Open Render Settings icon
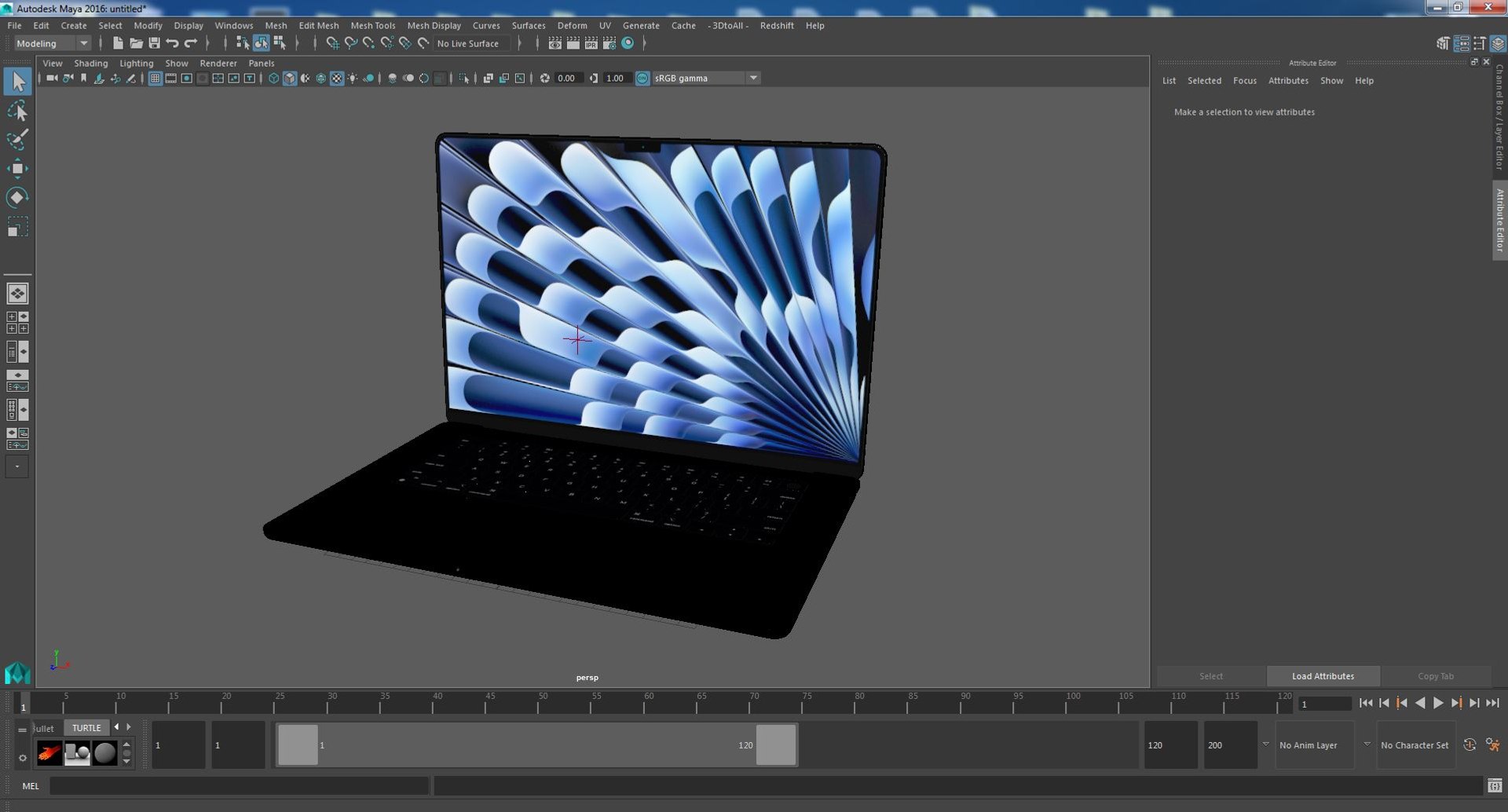This screenshot has width=1508, height=812. pos(609,43)
